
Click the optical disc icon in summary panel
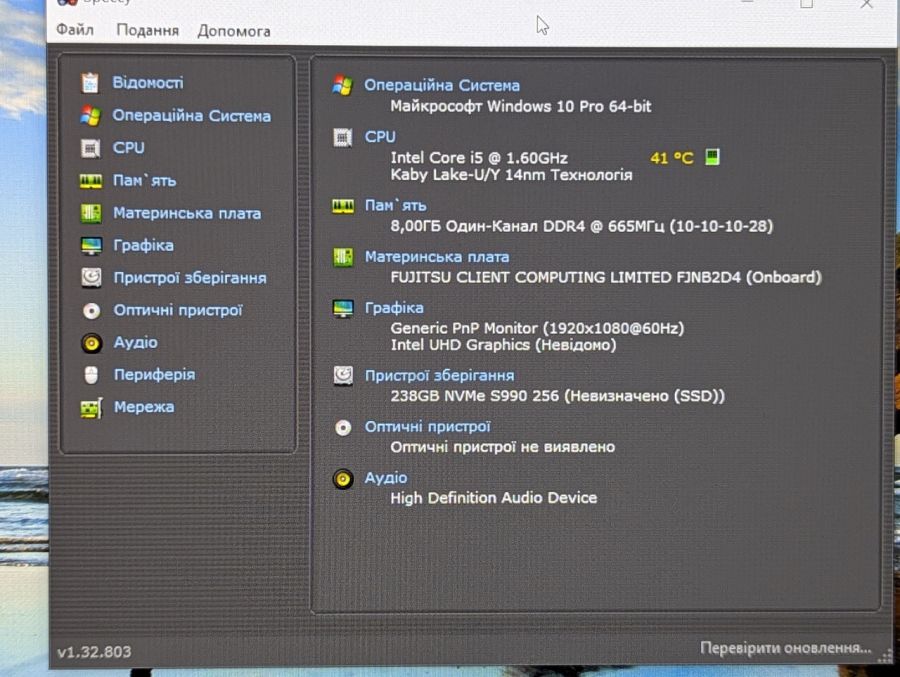click(x=343, y=428)
